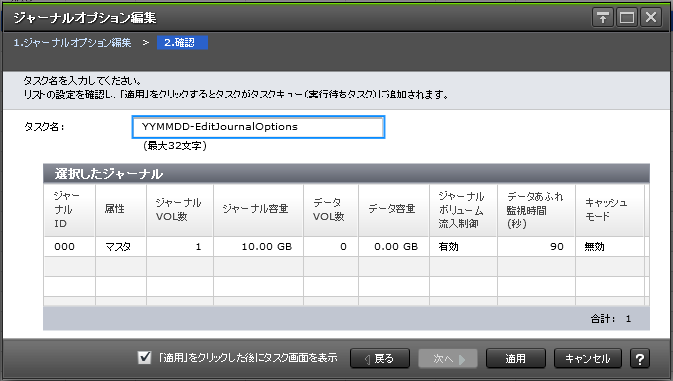Pin dialog with the top-arrow icon
This screenshot has height=381, width=673.
pos(603,18)
